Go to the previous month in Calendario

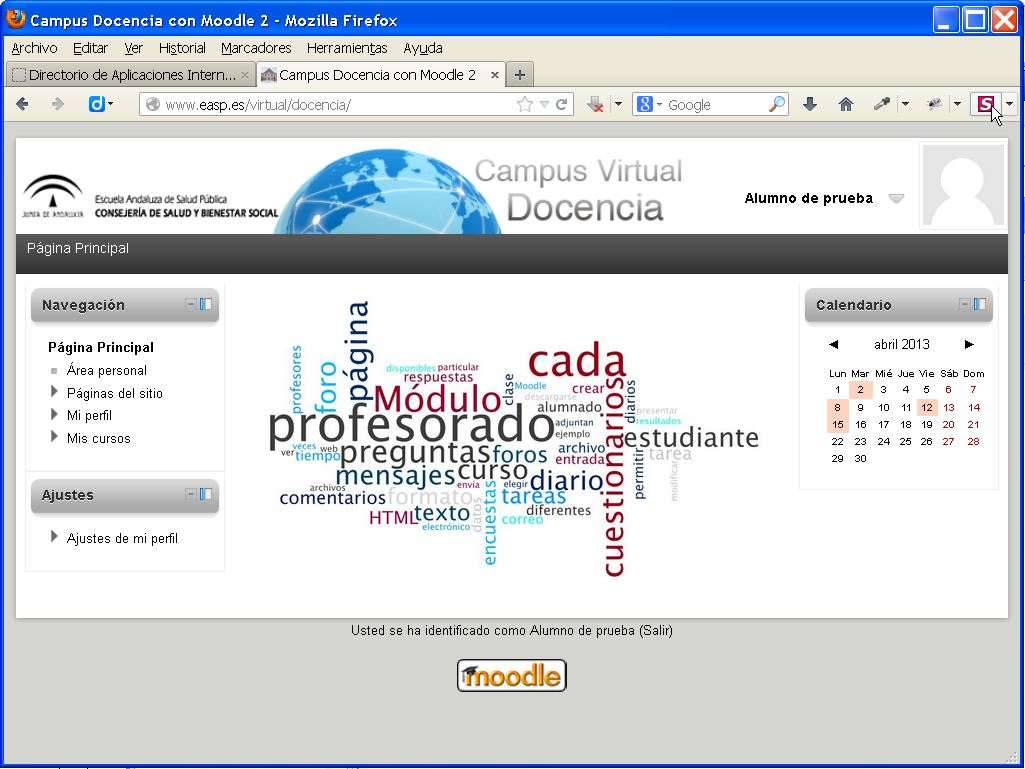pyautogui.click(x=833, y=345)
